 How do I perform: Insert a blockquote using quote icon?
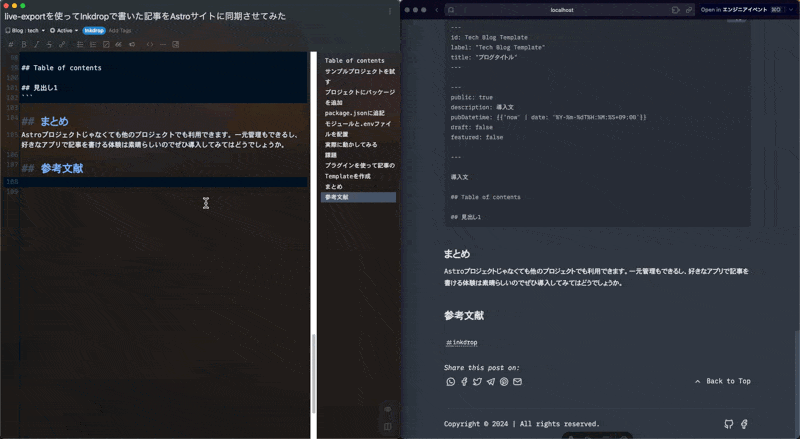coord(118,44)
